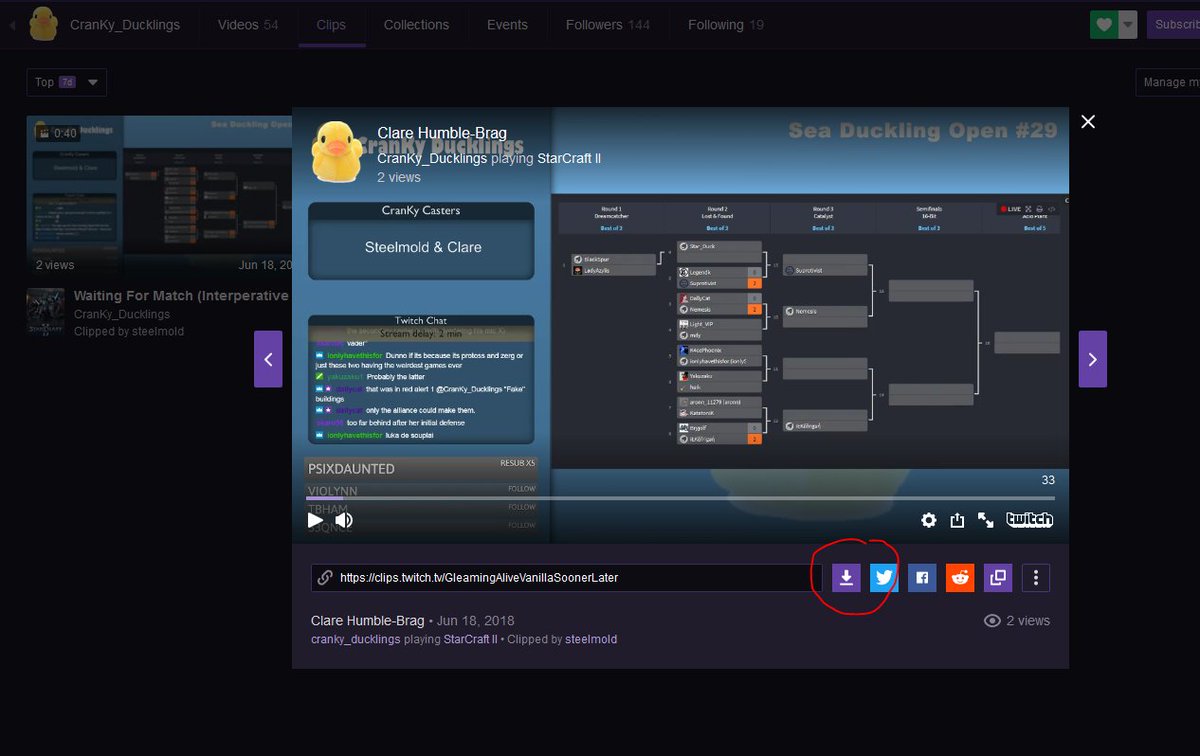This screenshot has height=756, width=1200.
Task: Click the StarCraft II game boxart icon
Action: click(45, 312)
